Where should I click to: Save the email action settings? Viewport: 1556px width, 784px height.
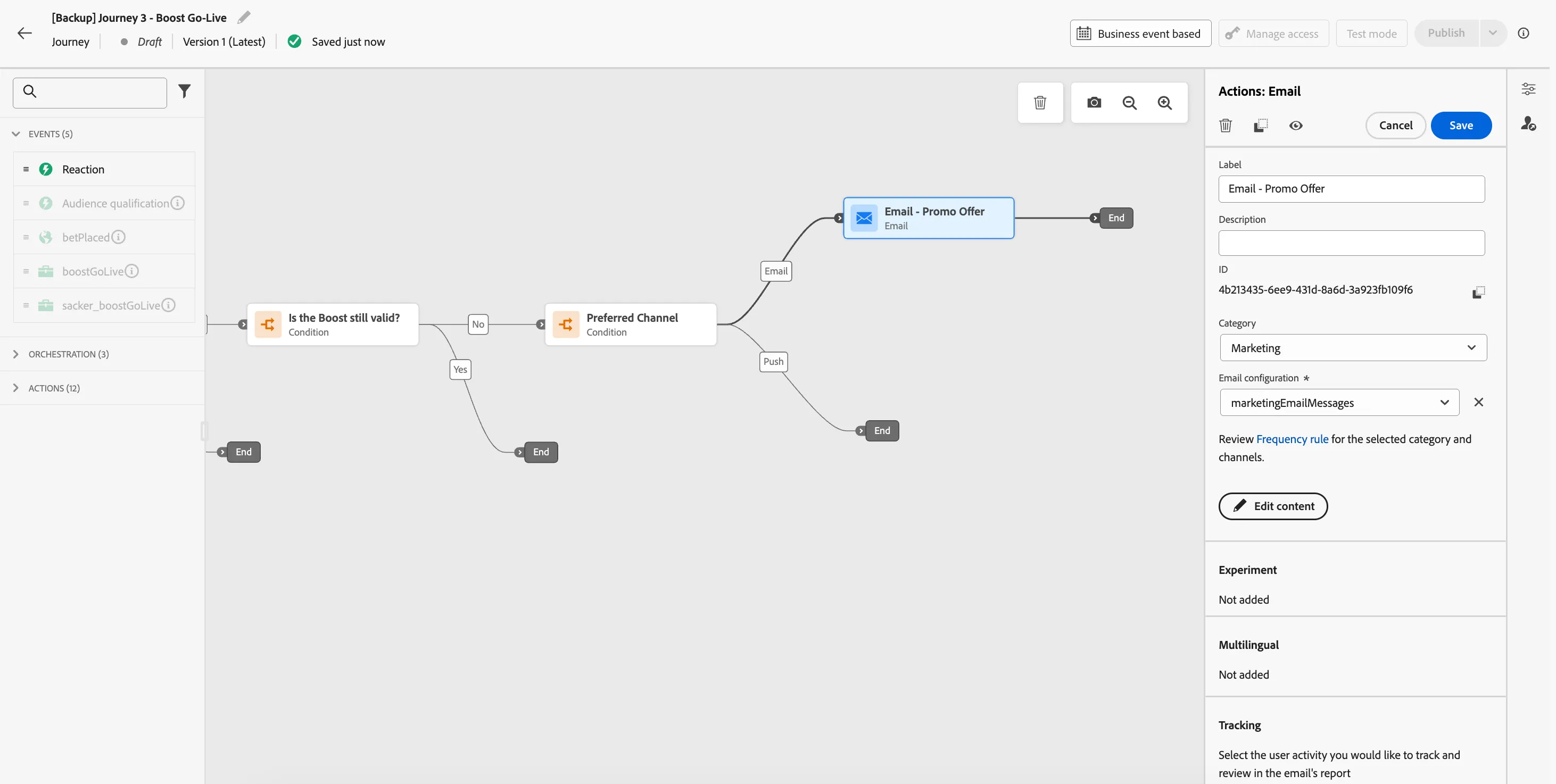tap(1461, 126)
